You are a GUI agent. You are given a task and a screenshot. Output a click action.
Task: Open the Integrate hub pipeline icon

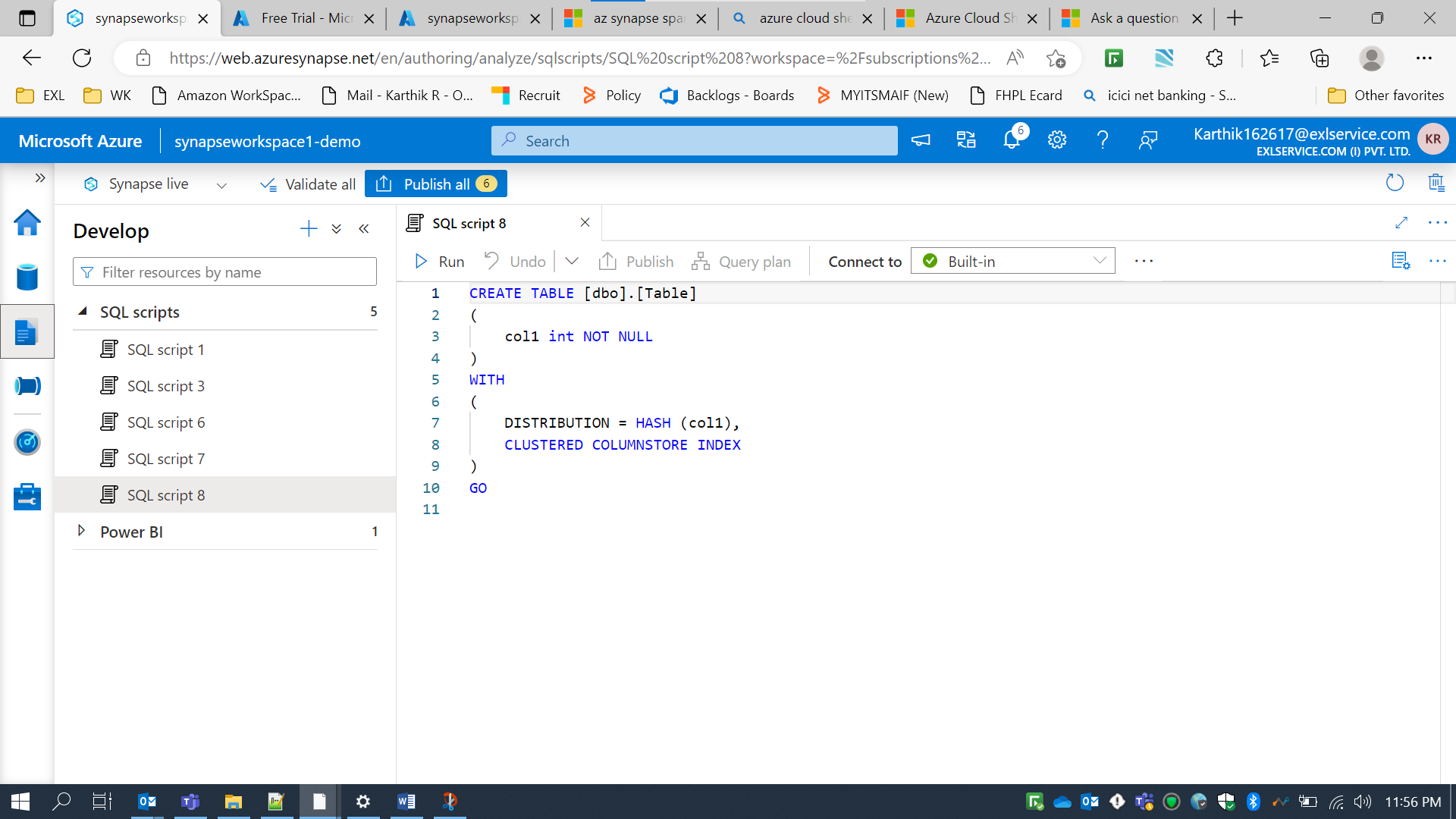[x=27, y=386]
